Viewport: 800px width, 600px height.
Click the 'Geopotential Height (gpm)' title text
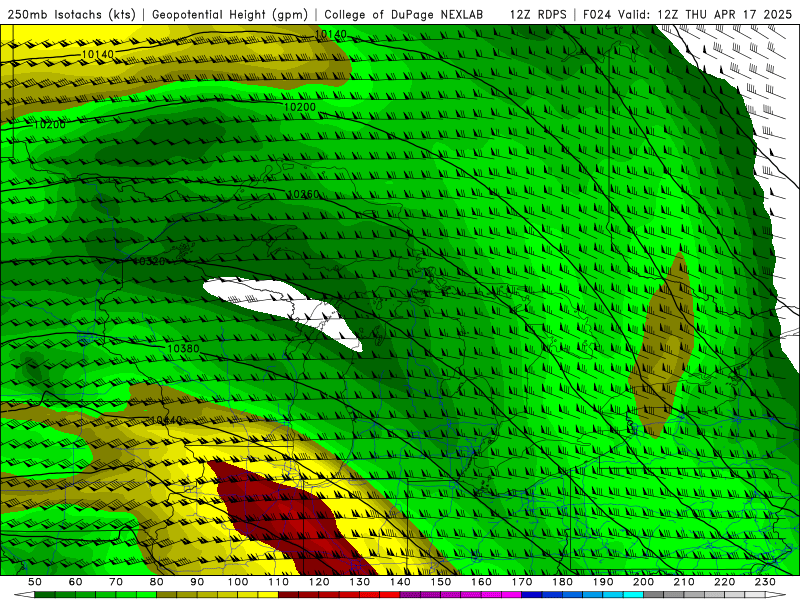(230, 15)
